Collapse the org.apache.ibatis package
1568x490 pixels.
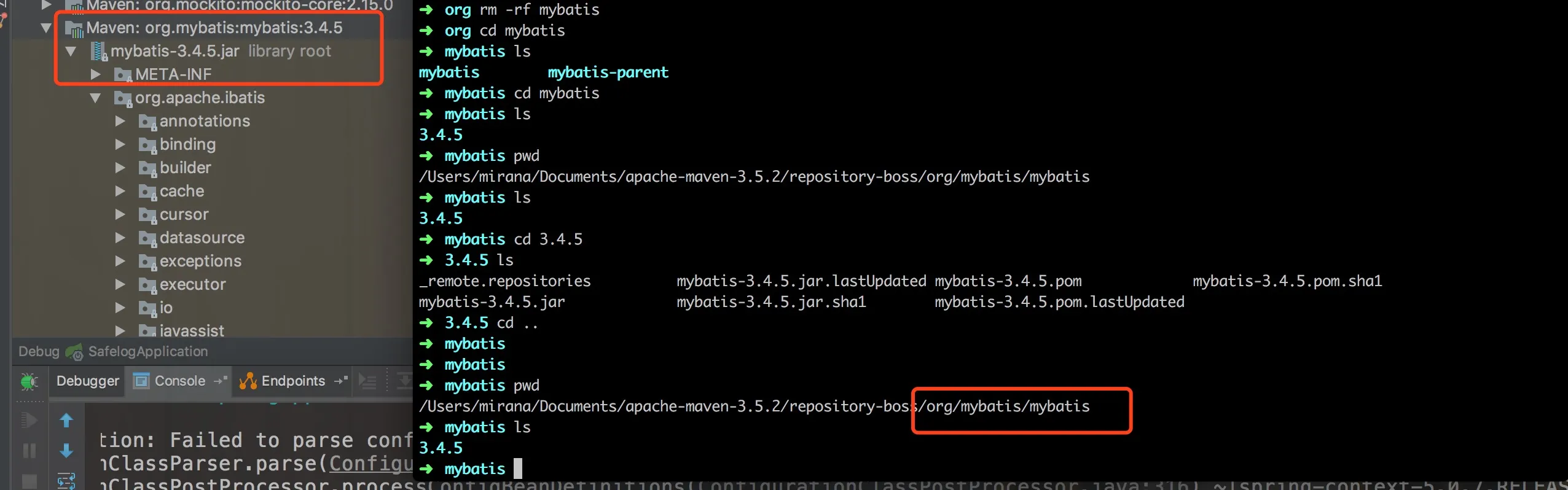tap(95, 98)
